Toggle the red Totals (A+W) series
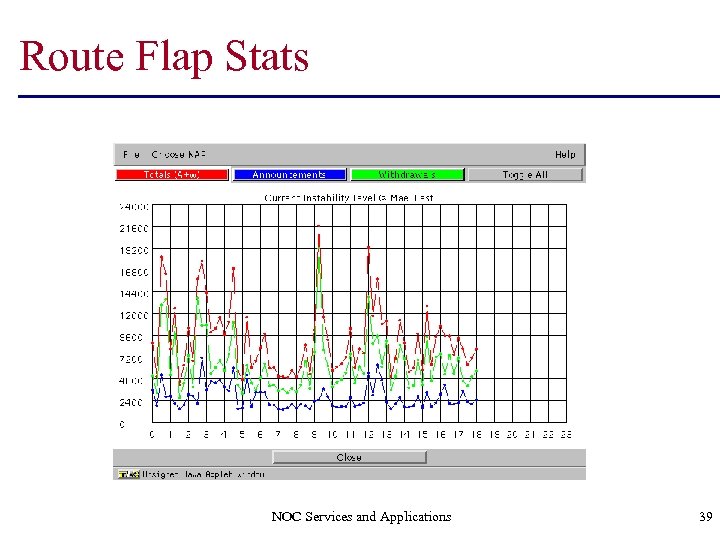720x540 pixels. click(x=172, y=174)
